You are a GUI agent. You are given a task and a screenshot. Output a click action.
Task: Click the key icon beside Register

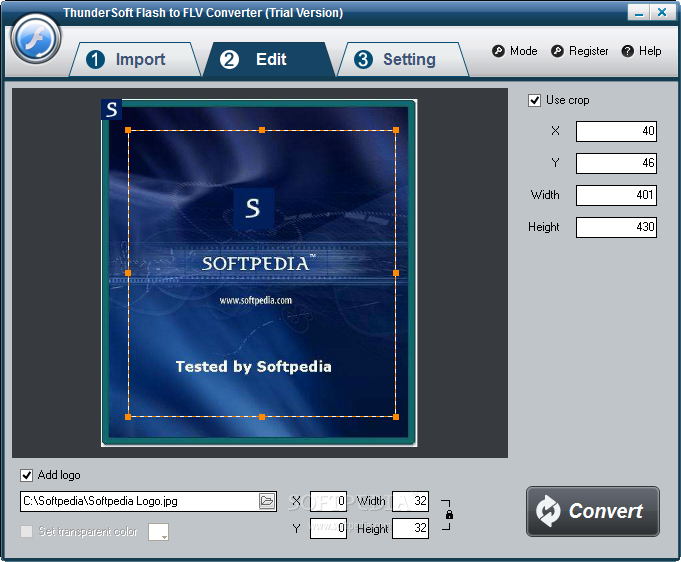(557, 51)
